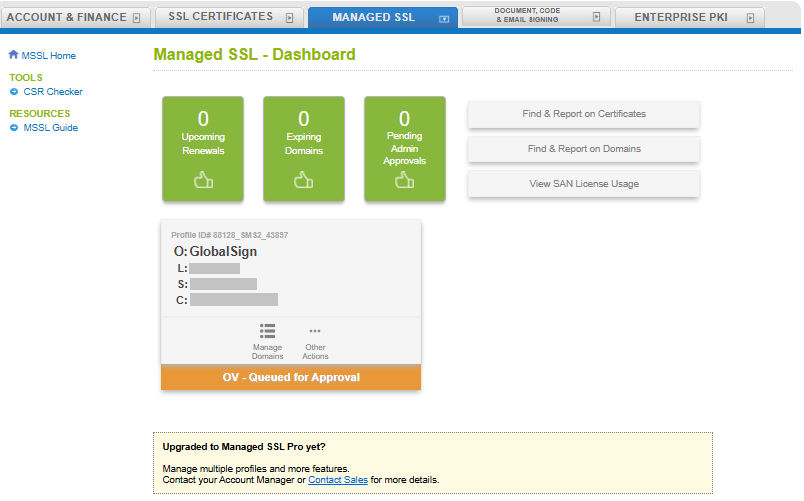The image size is (804, 501).
Task: Expand the Document, Code & Email Signing arrow
Action: coord(596,17)
